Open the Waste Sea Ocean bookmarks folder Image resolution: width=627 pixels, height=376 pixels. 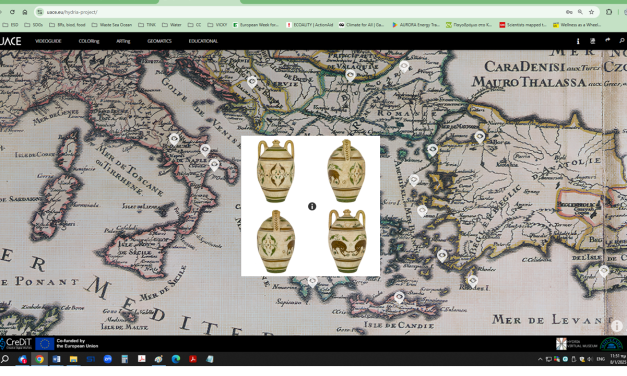coord(112,25)
